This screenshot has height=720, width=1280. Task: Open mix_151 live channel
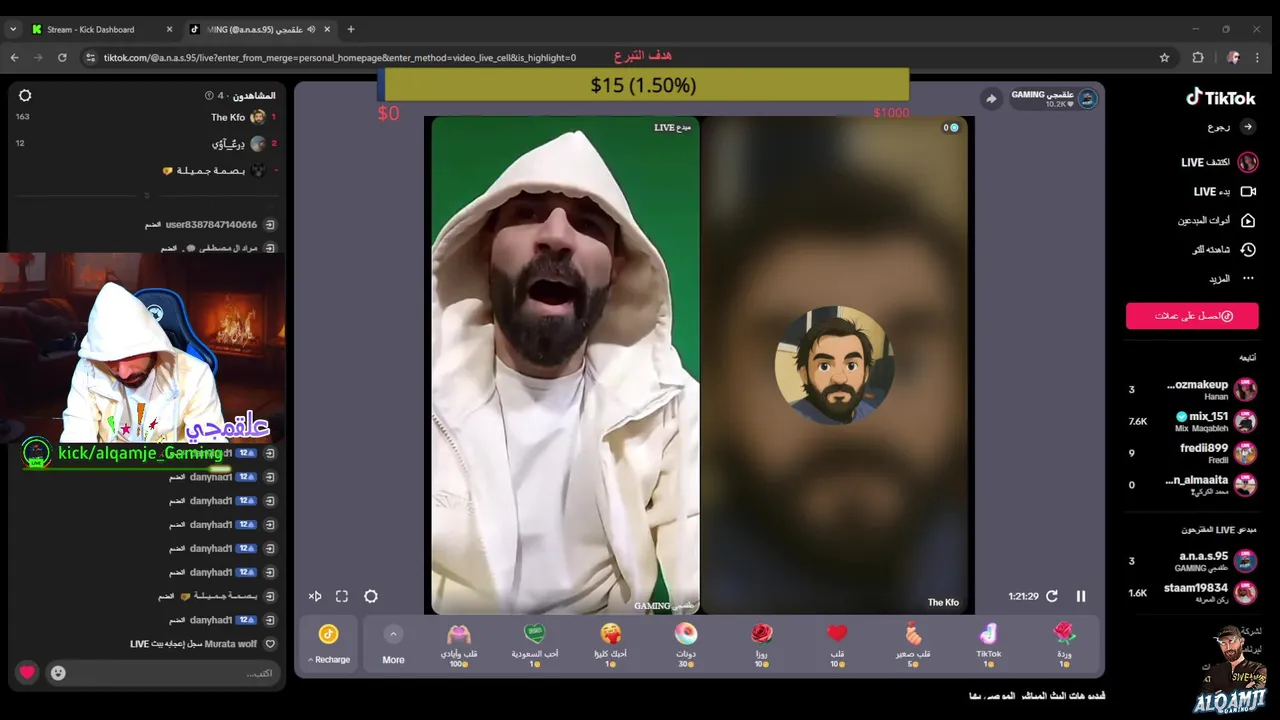[x=1192, y=421]
